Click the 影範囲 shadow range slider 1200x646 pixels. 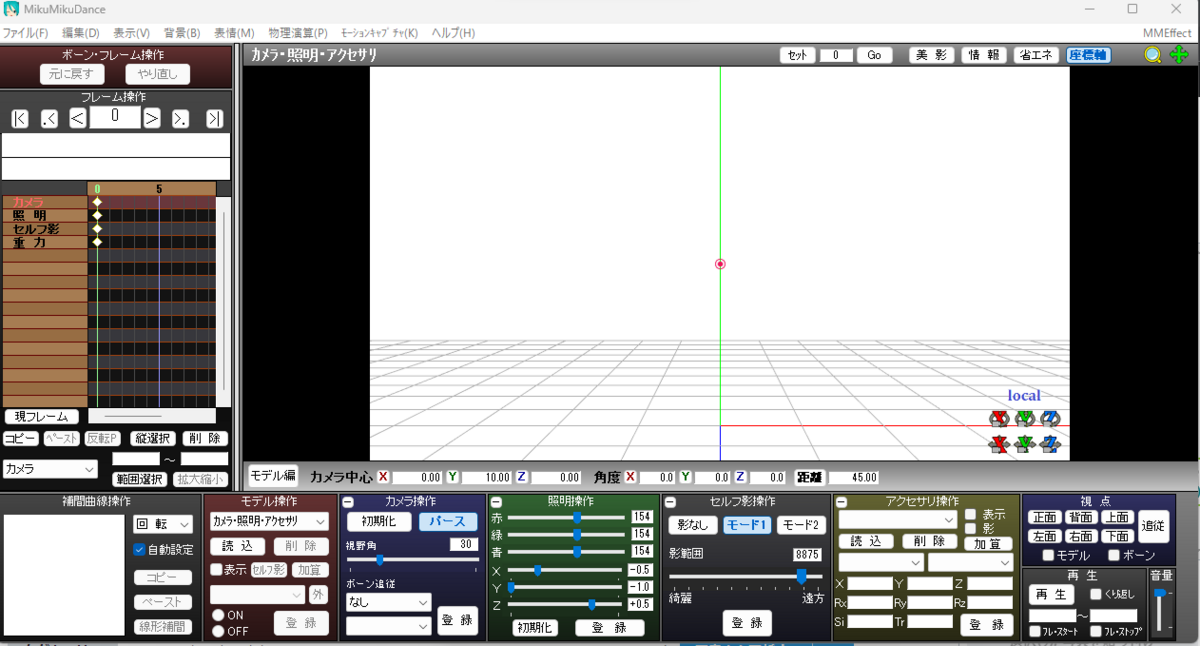(x=746, y=576)
